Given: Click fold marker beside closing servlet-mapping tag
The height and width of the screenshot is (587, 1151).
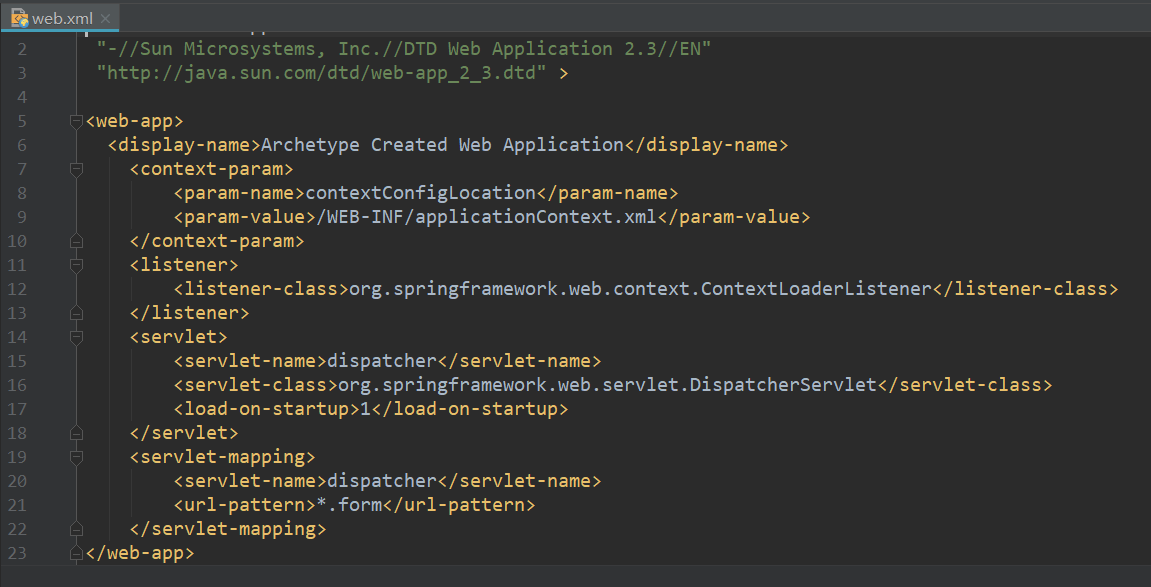Looking at the screenshot, I should pos(75,529).
